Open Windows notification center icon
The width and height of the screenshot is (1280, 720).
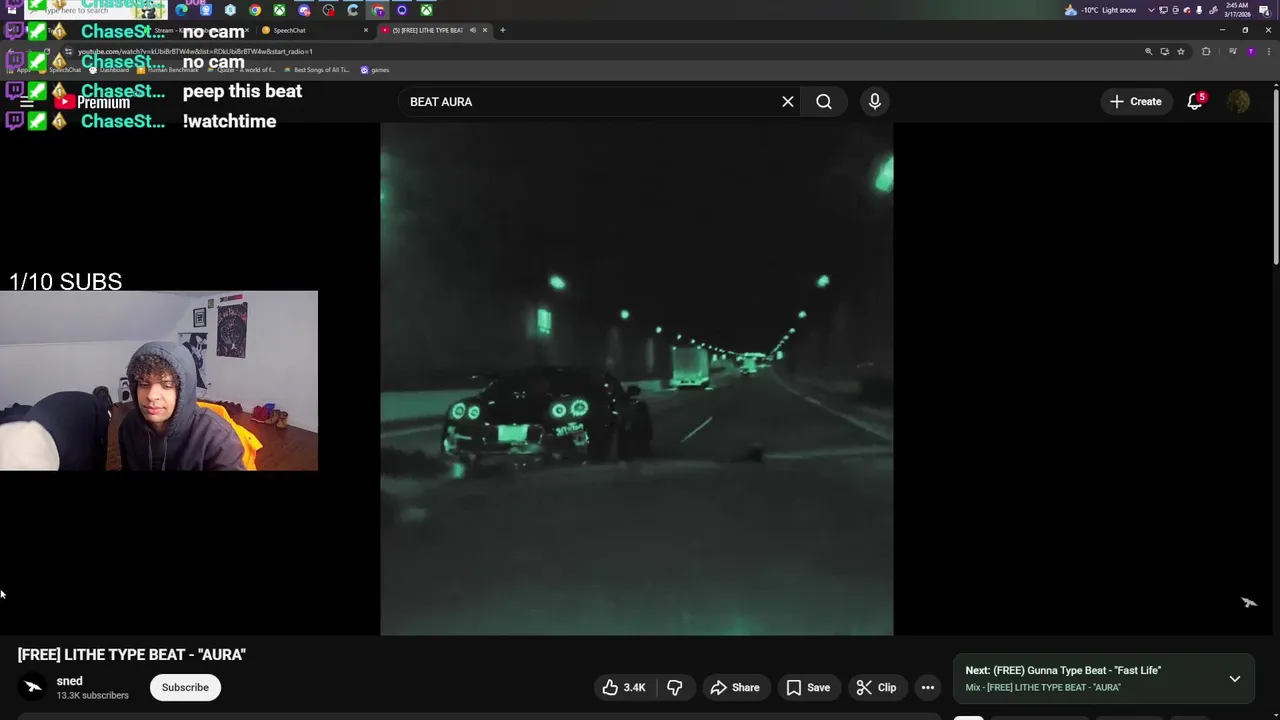[x=1264, y=10]
